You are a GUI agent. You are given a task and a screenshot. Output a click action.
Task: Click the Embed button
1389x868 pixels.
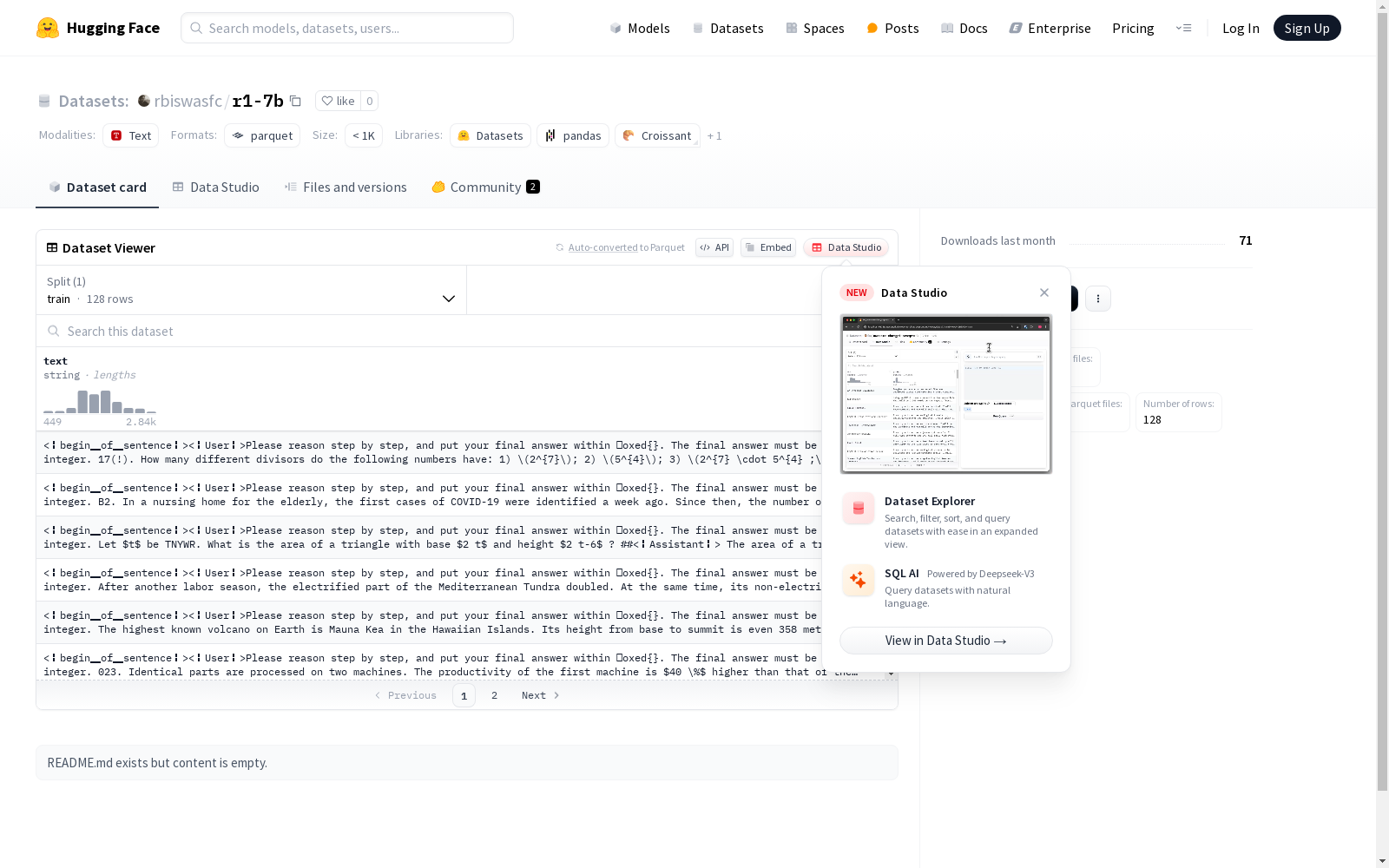768,247
